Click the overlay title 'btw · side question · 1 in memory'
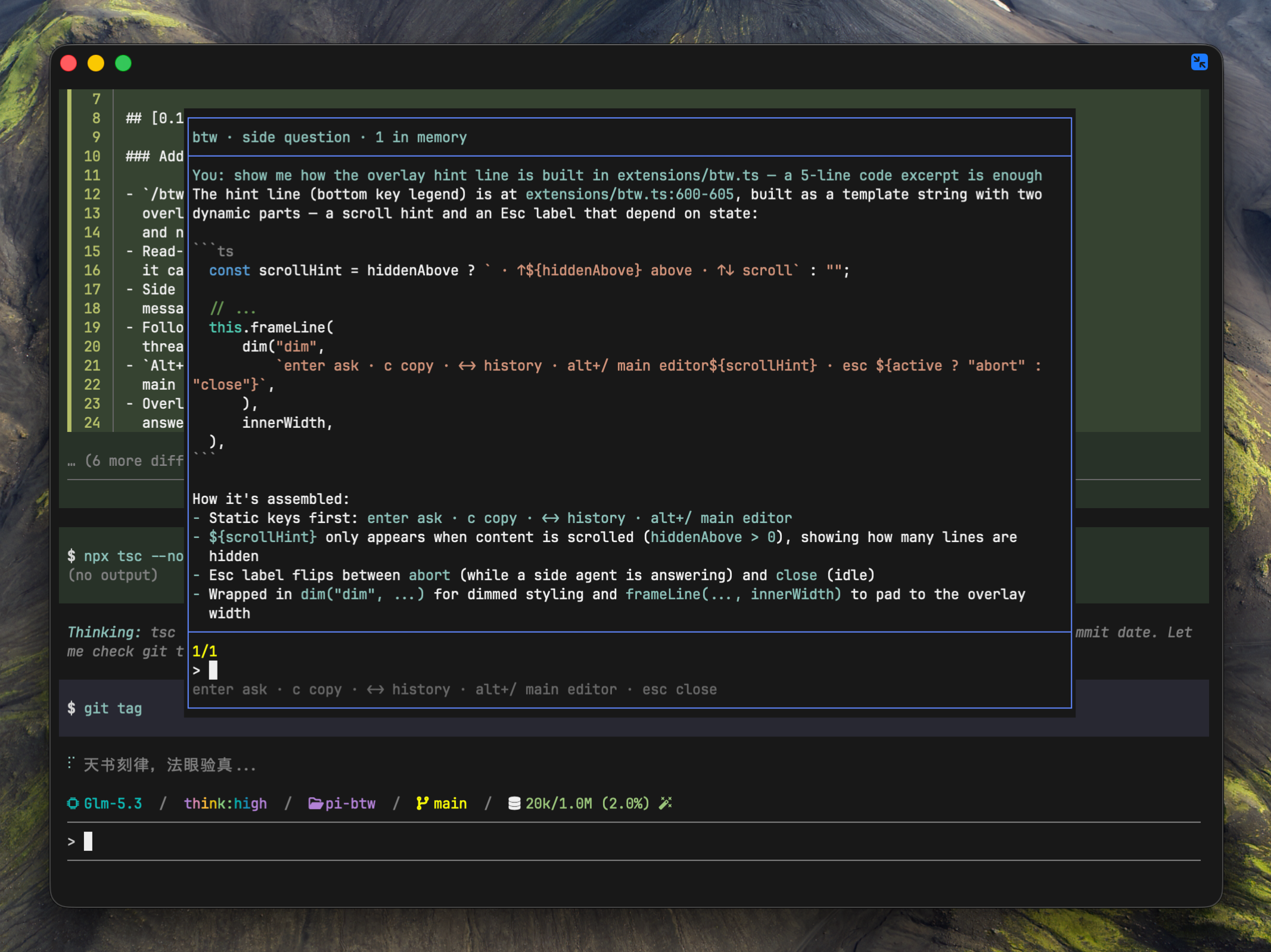Screen dimensions: 1271x952 [x=330, y=137]
